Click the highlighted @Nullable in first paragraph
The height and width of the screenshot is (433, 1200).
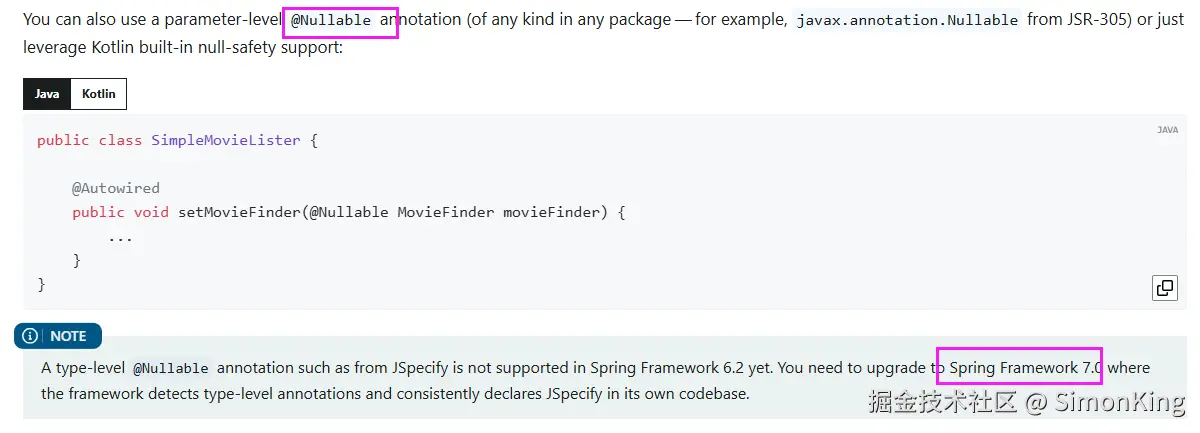331,20
